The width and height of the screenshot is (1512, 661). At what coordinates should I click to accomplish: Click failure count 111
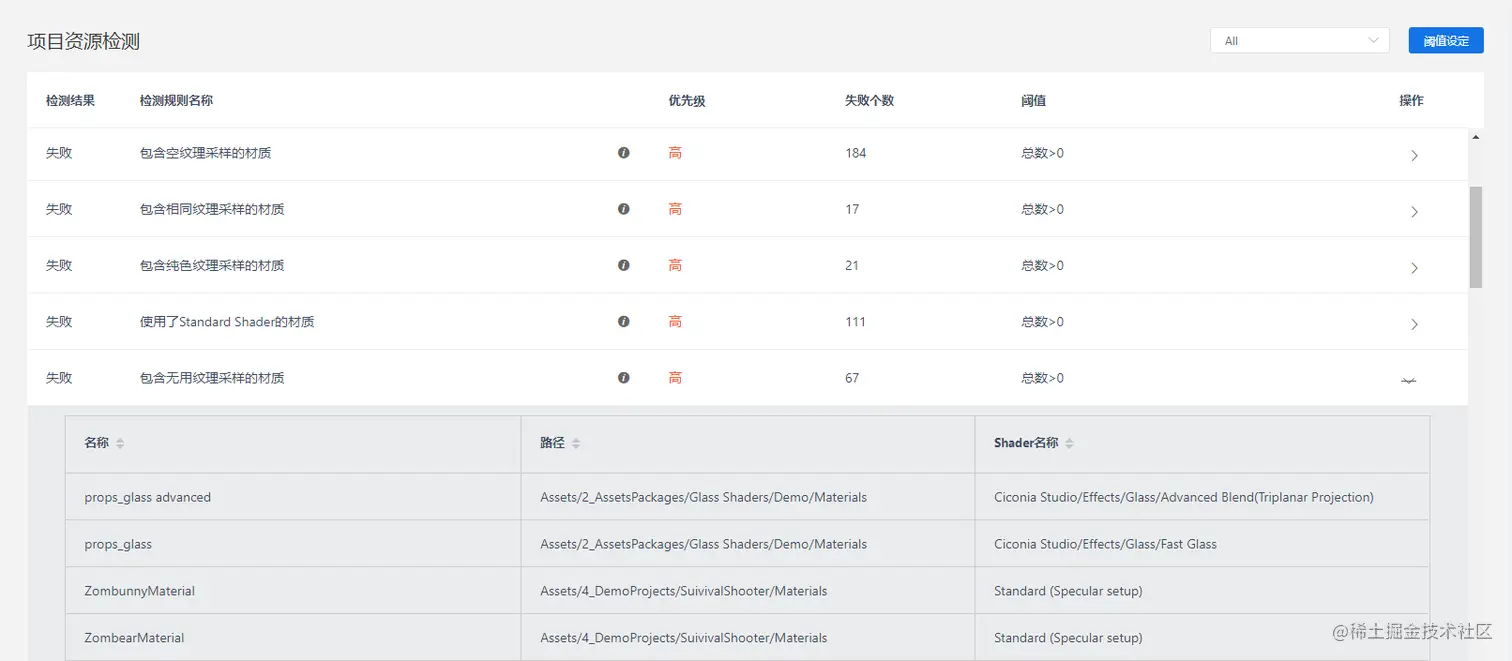(855, 322)
